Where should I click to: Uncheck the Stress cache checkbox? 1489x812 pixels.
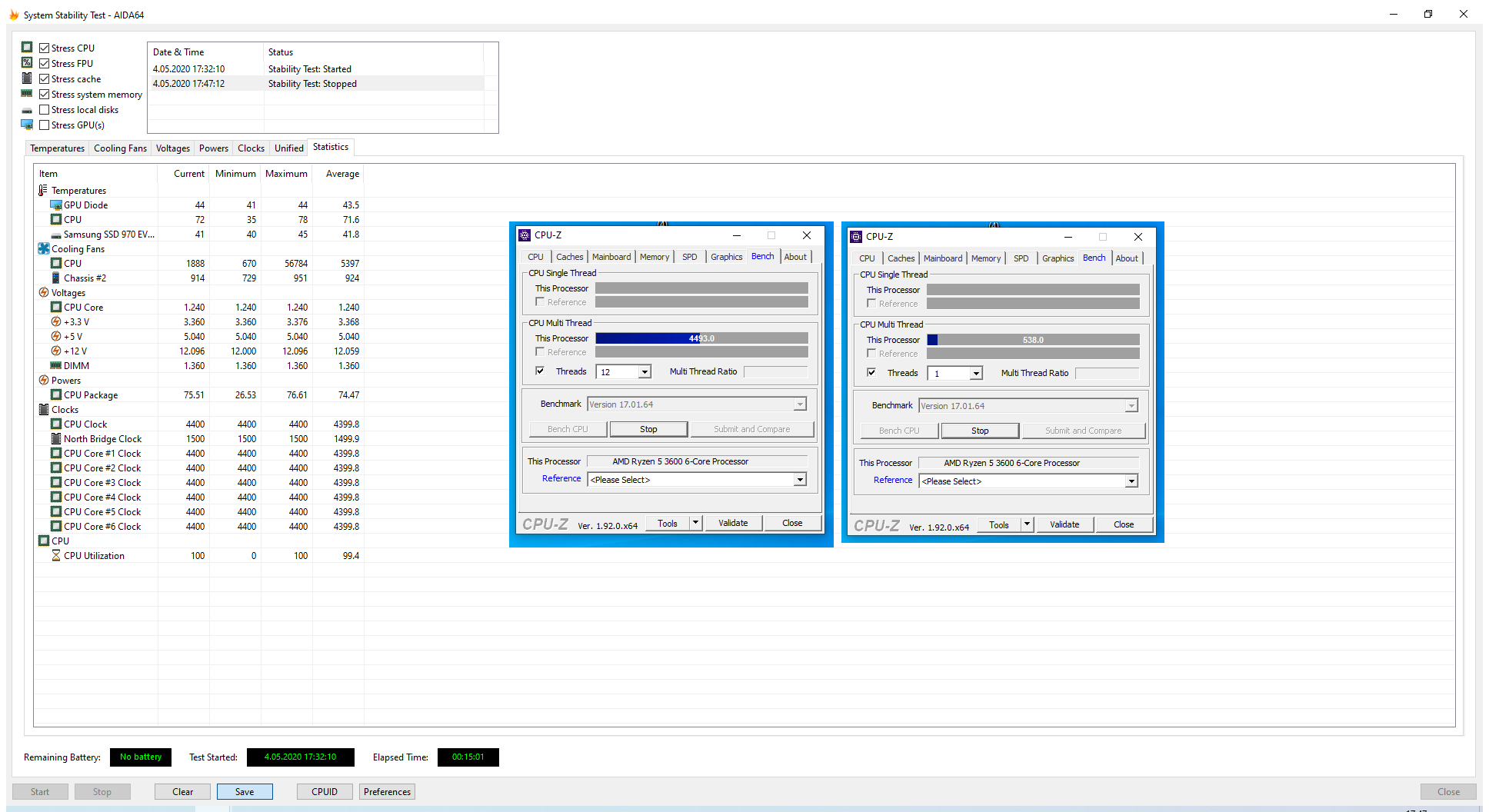(44, 78)
